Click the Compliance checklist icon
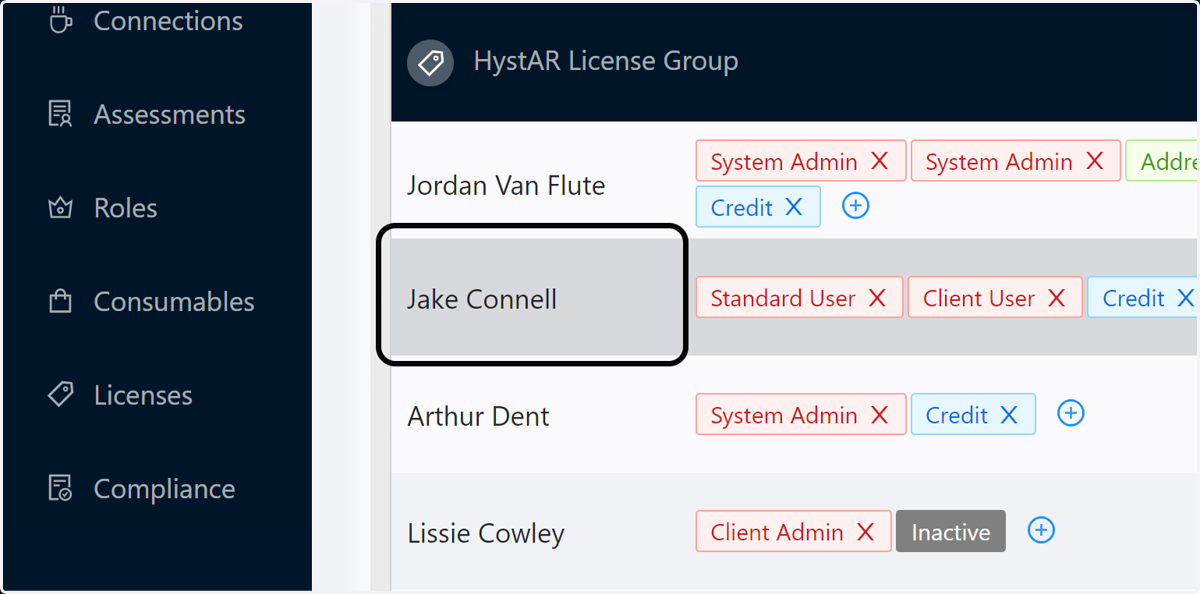 tap(61, 488)
